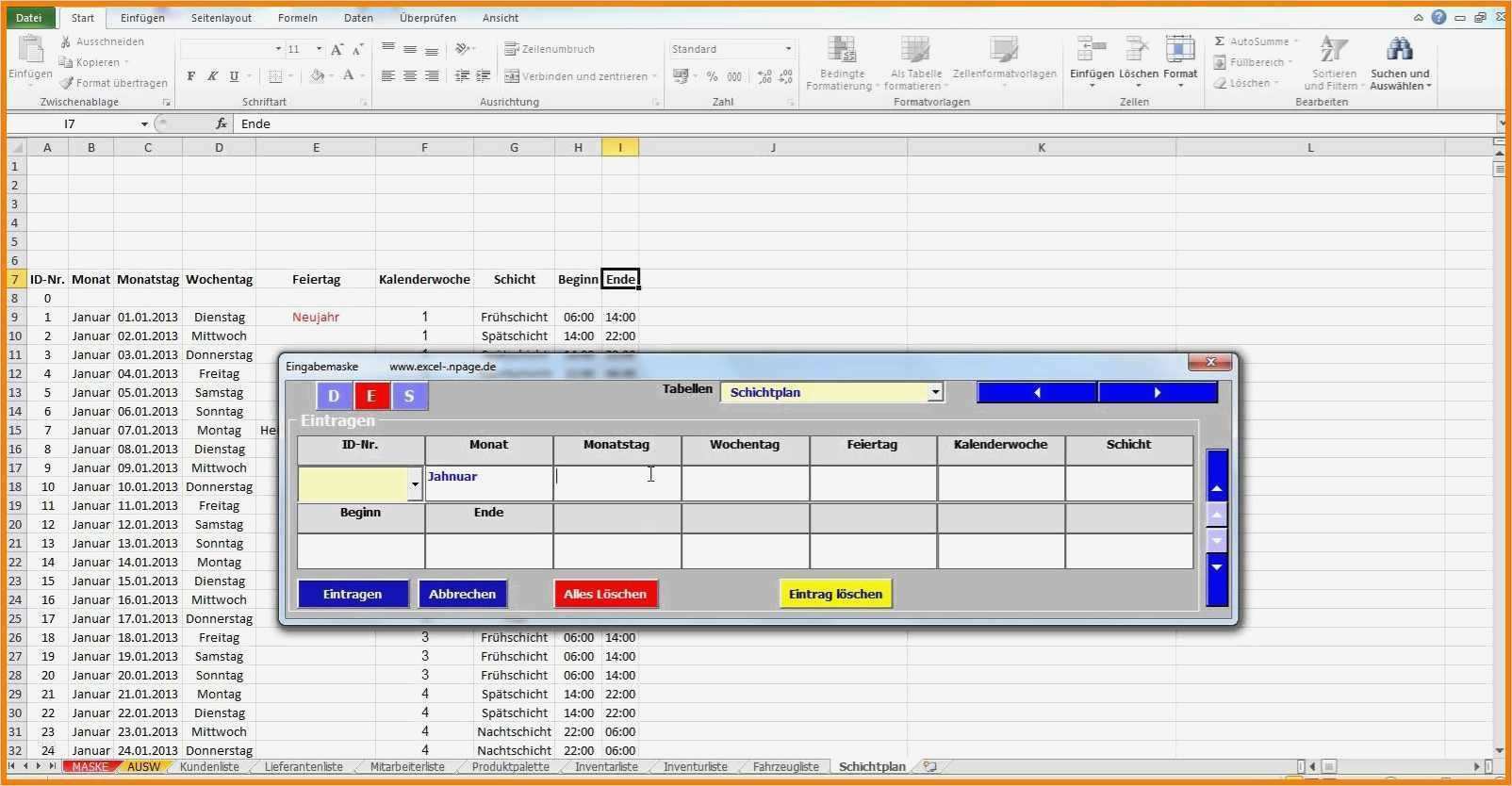
Task: Increase font size with the larger A
Action: click(337, 49)
